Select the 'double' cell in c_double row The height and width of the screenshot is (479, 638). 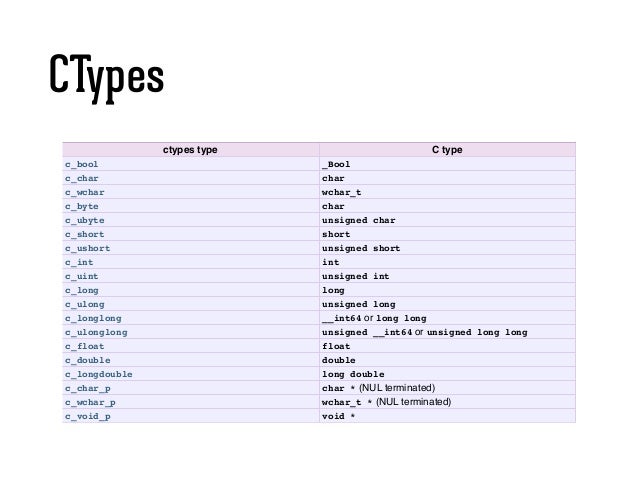click(447, 360)
